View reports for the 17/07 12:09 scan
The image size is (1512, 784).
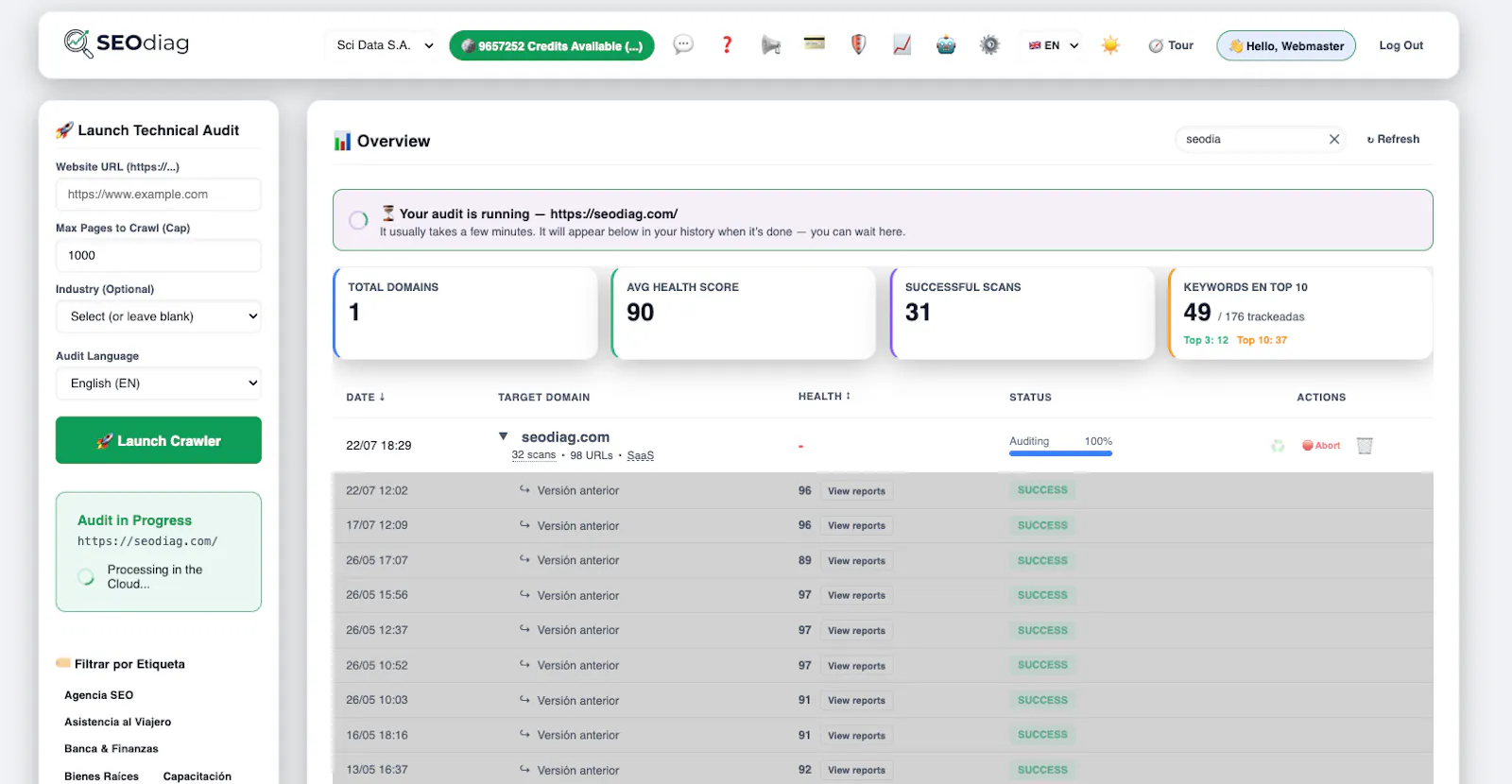[856, 526]
